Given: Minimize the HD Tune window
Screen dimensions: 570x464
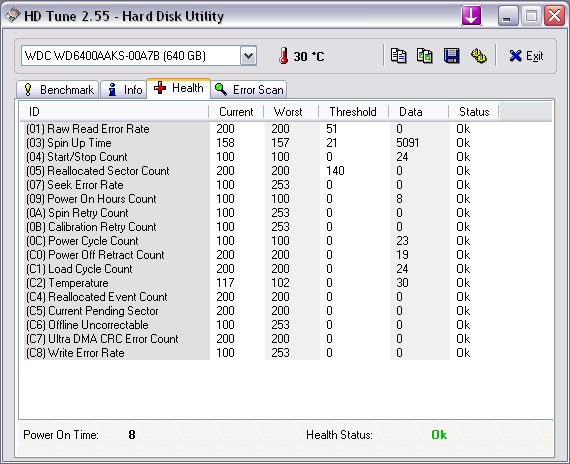Looking at the screenshot, I should 508,16.
